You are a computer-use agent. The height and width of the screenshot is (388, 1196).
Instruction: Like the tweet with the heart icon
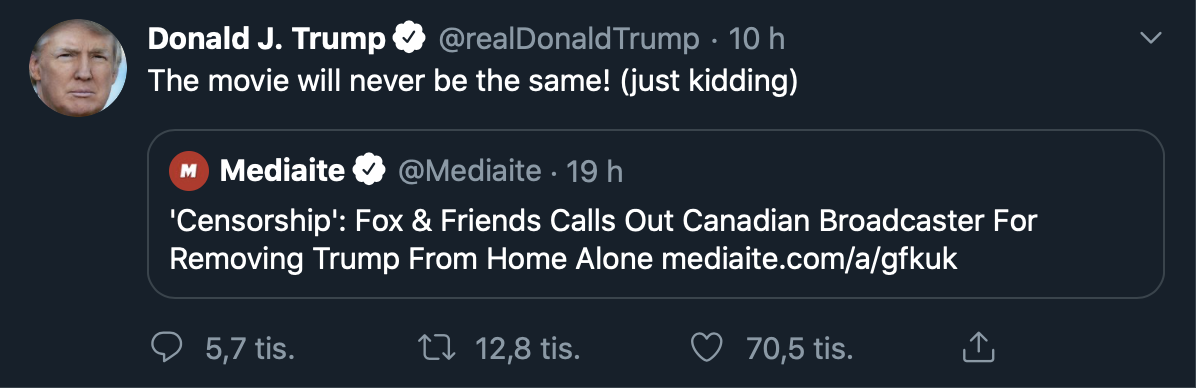pos(706,349)
